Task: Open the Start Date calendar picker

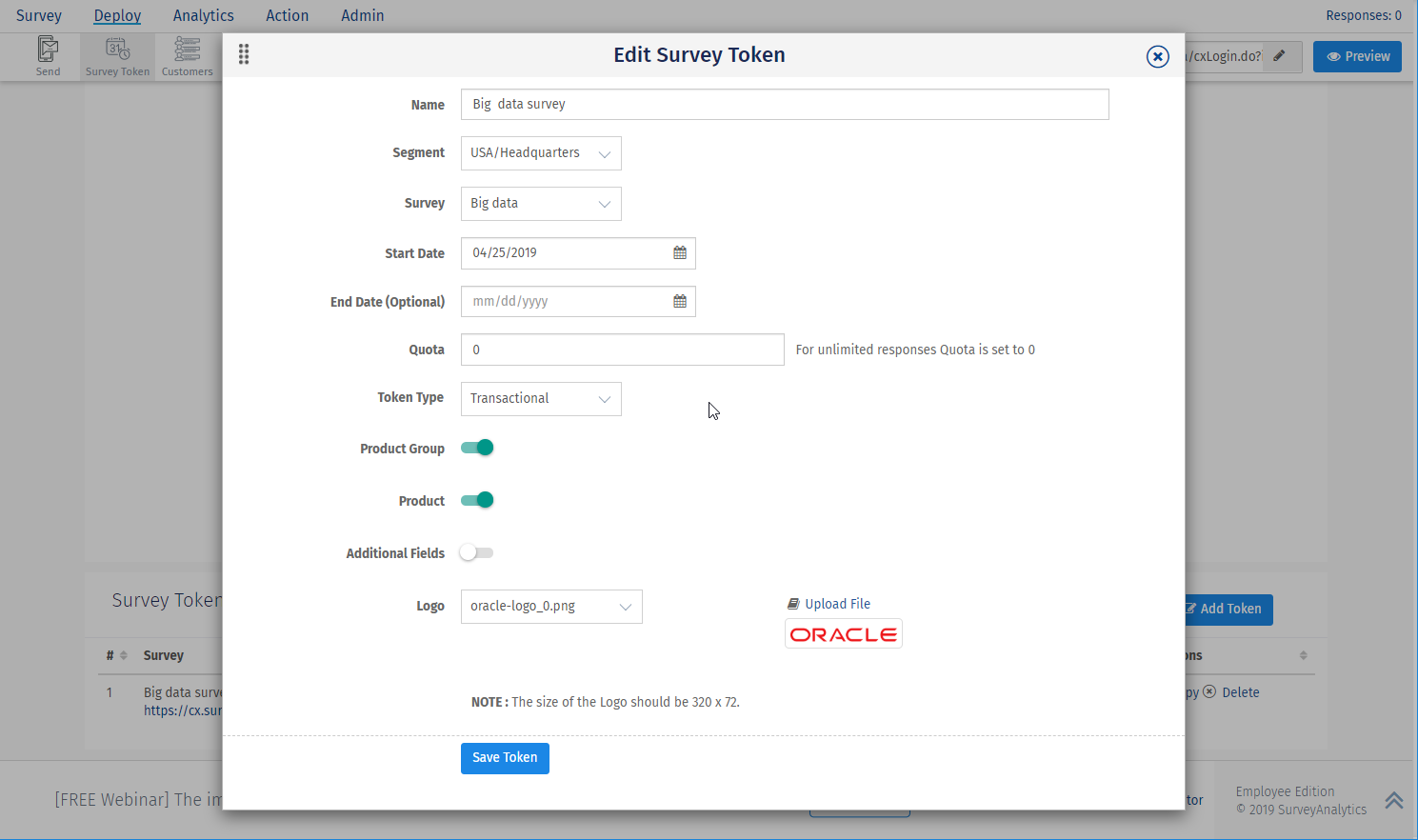Action: tap(680, 252)
